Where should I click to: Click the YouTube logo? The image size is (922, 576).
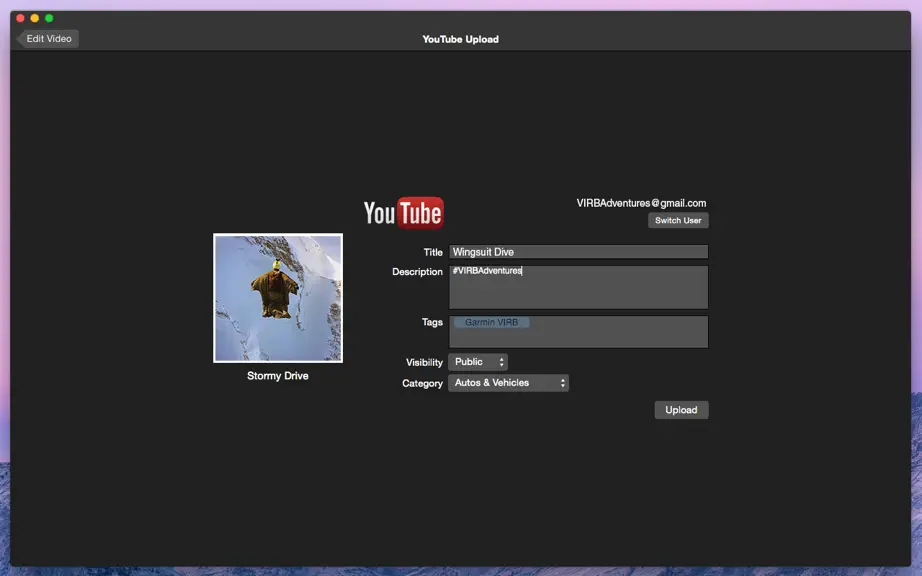coord(403,213)
